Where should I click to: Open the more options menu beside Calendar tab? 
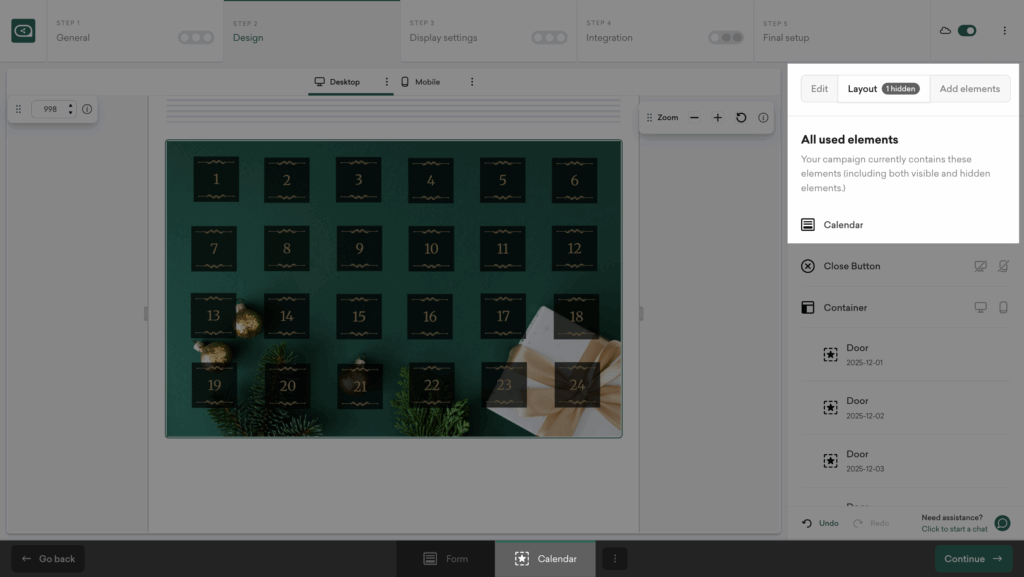(615, 559)
